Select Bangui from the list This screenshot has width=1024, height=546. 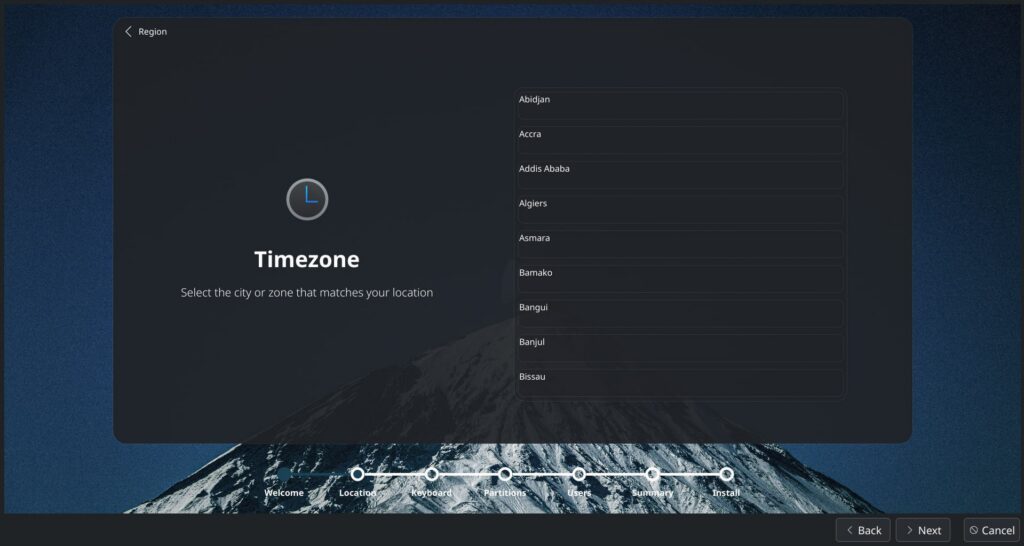680,313
